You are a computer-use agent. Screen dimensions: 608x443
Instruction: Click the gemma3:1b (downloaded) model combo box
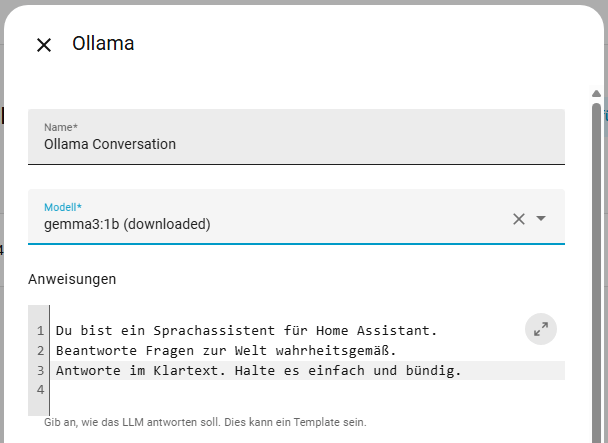click(270, 224)
